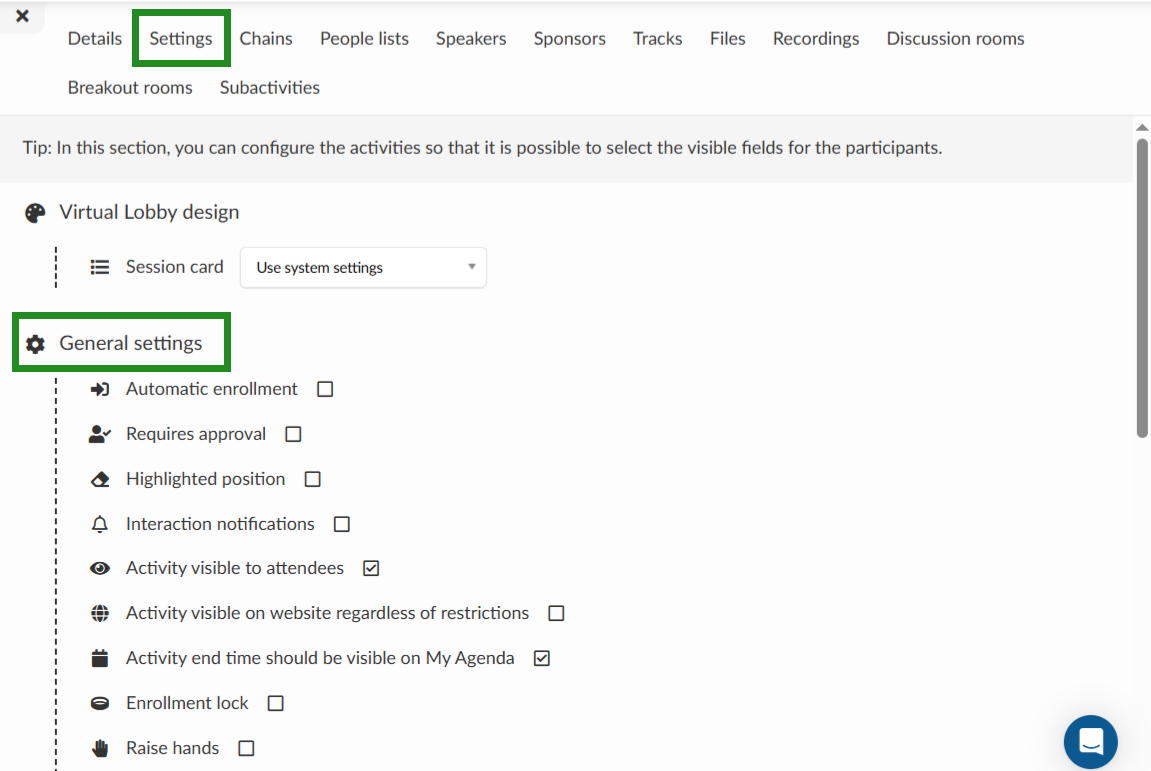Screen dimensions: 1151x771
Task: Click the palette icon next to Virtual Lobby design
Action: coord(35,212)
